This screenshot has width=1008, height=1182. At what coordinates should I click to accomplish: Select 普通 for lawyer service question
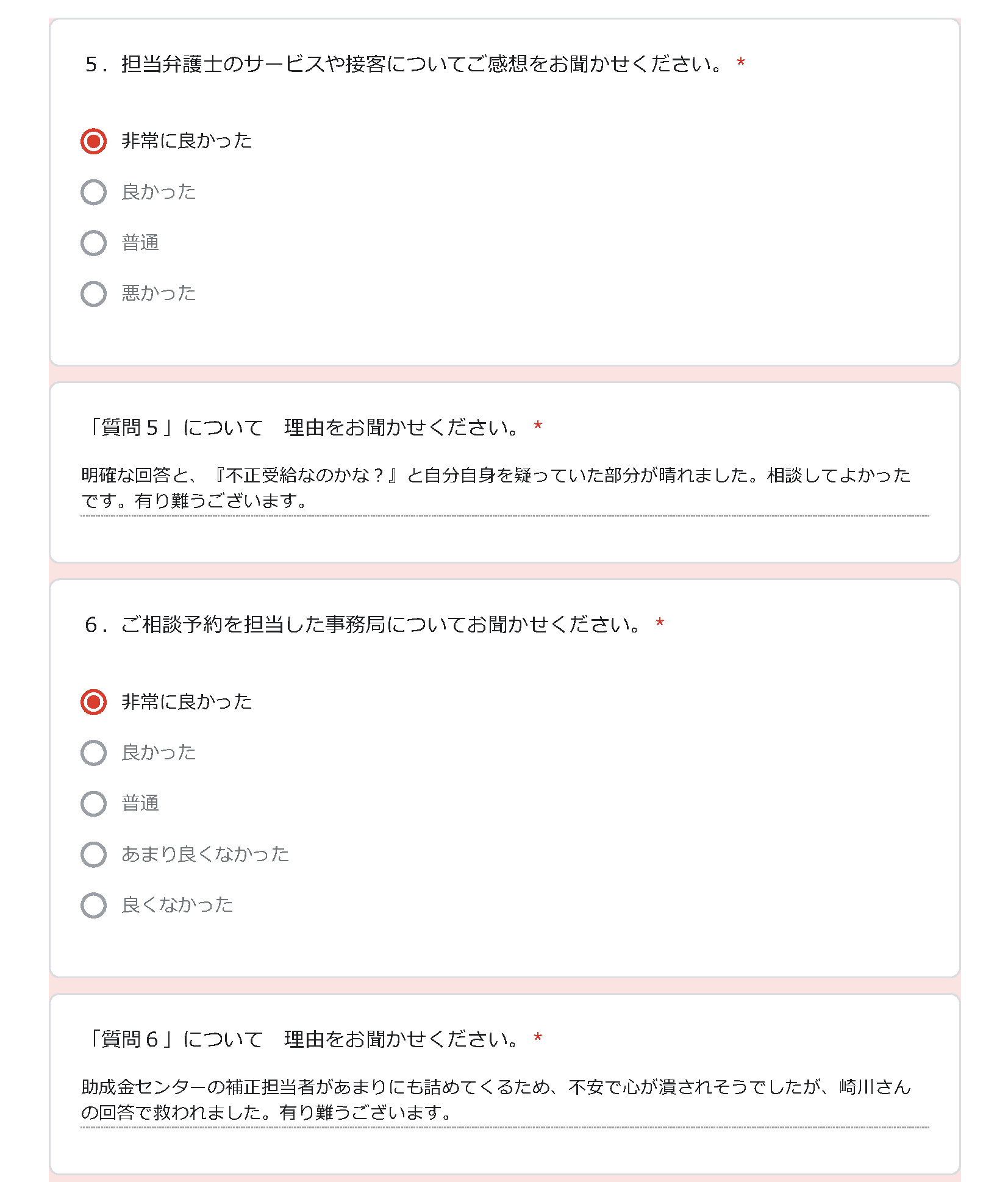pos(93,243)
